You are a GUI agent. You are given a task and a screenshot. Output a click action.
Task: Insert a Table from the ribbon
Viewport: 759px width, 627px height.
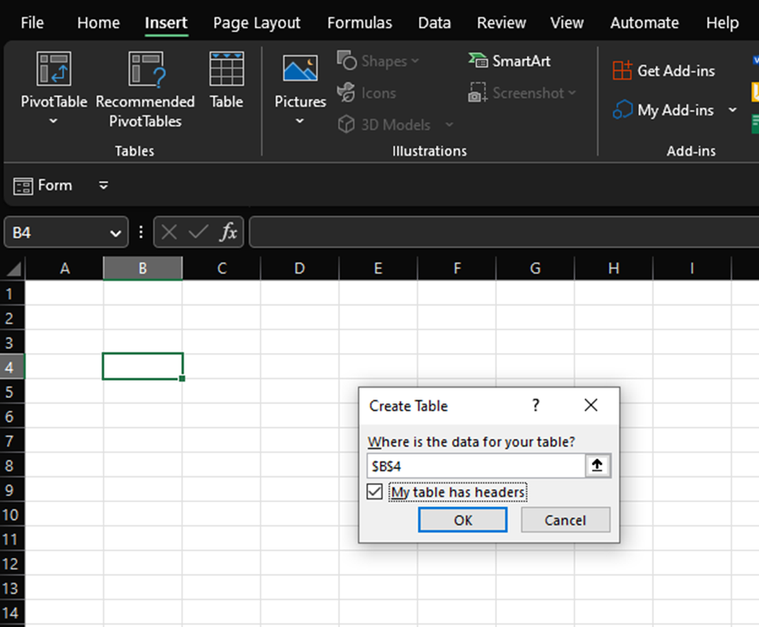[x=227, y=80]
